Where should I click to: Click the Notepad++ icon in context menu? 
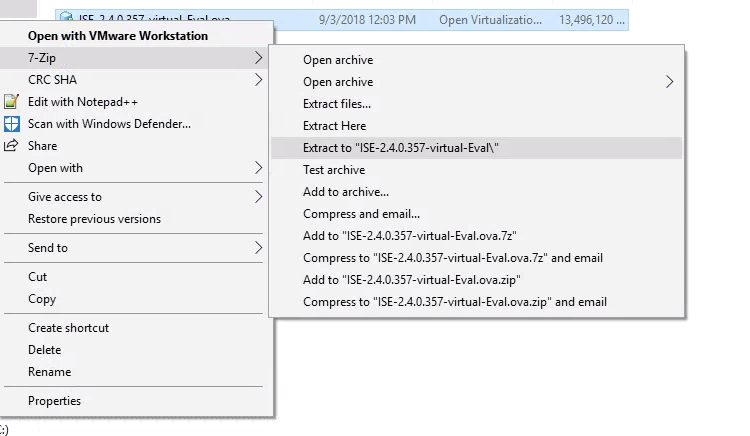point(11,101)
